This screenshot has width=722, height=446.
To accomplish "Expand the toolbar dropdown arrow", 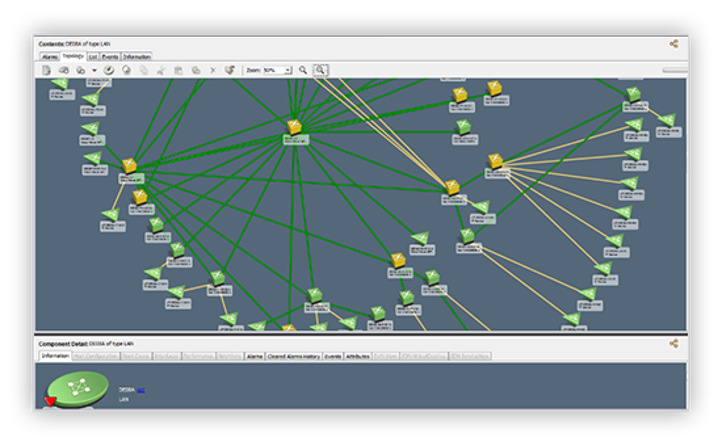I will coord(94,71).
